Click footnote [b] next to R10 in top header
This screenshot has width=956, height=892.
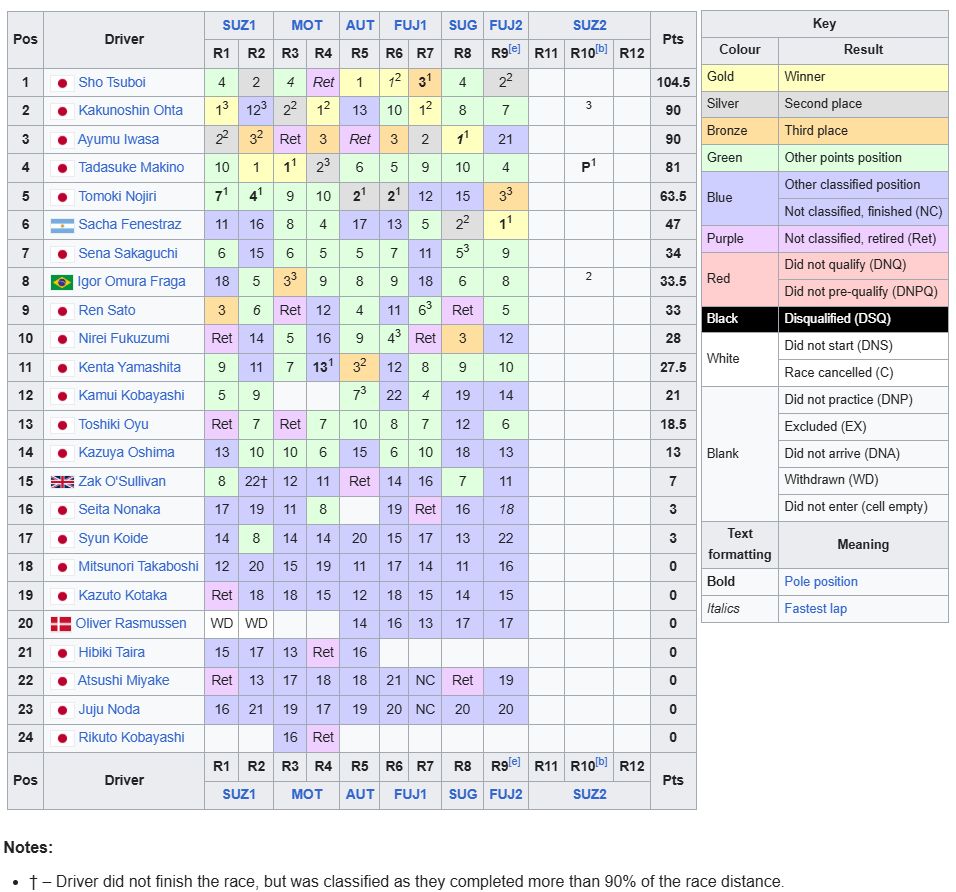[602, 48]
